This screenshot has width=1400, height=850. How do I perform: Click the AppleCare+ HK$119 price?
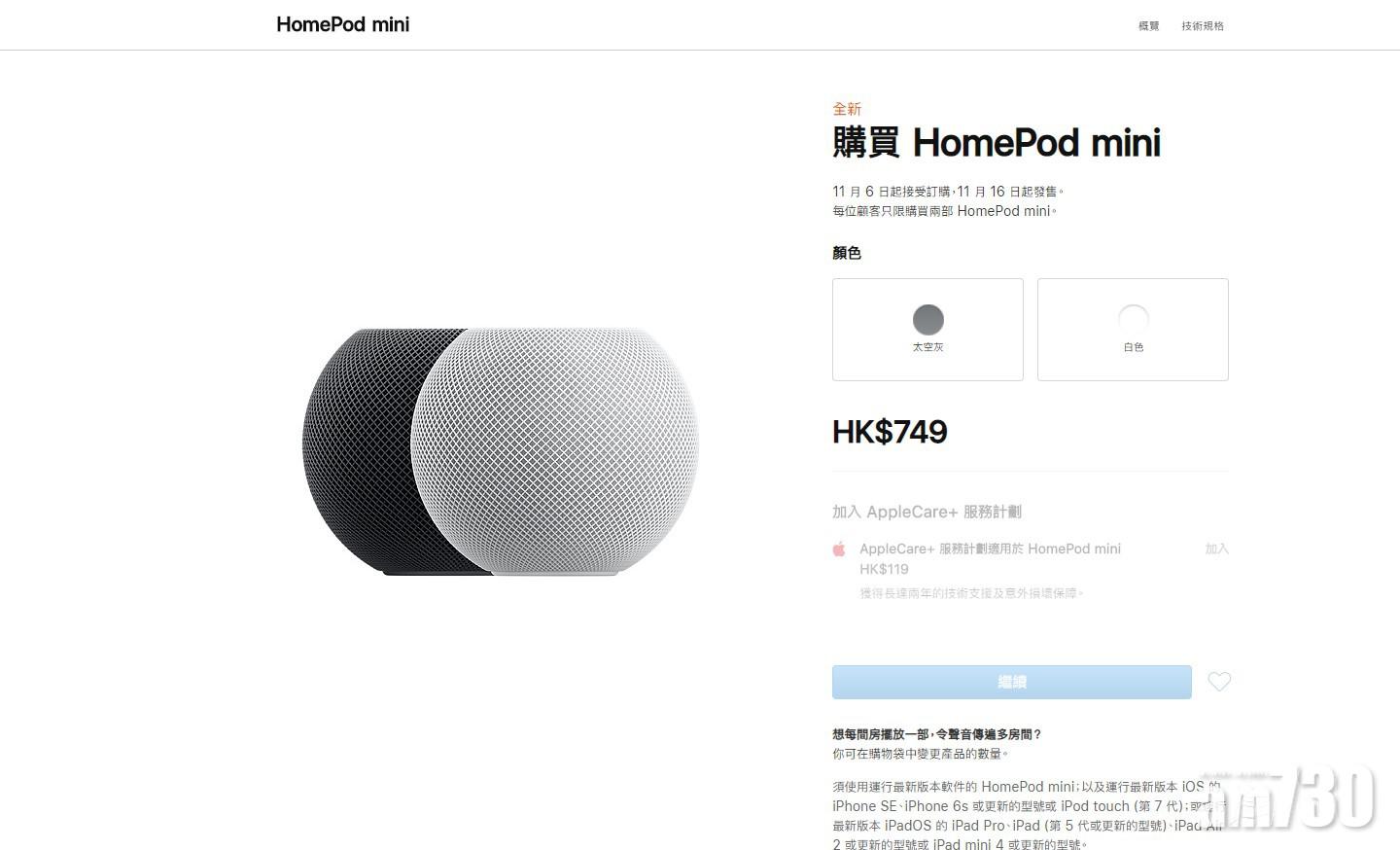[884, 570]
